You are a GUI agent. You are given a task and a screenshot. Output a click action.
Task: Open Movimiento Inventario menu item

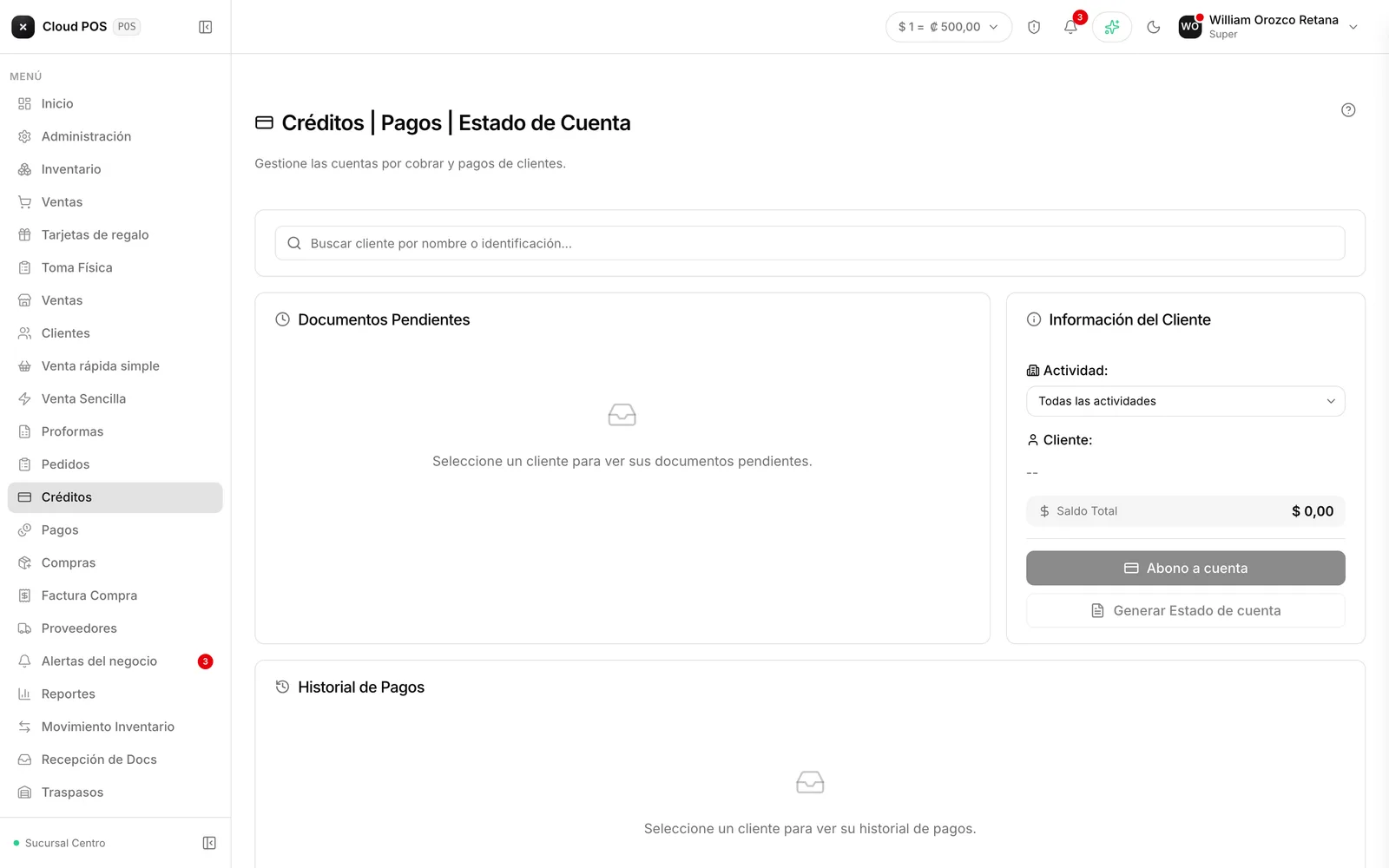(x=115, y=727)
